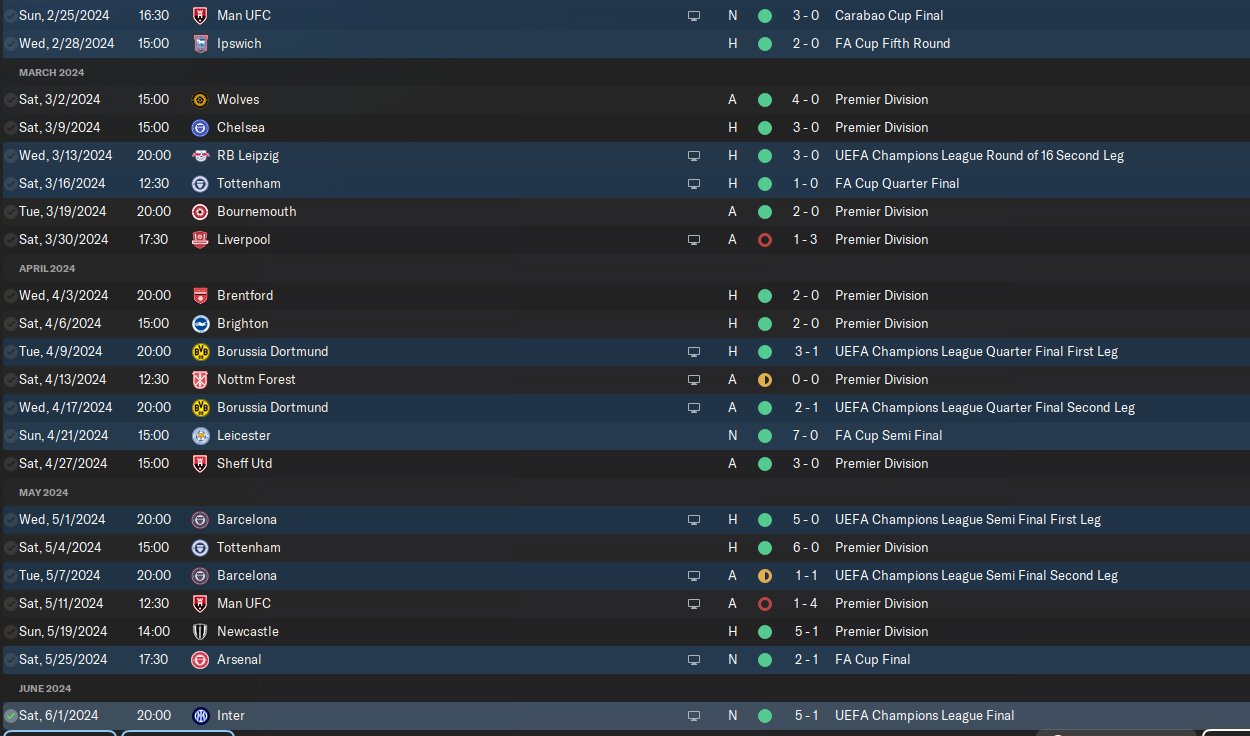
Task: Click the yellow draw indicator for Nottm Forest
Action: click(765, 380)
